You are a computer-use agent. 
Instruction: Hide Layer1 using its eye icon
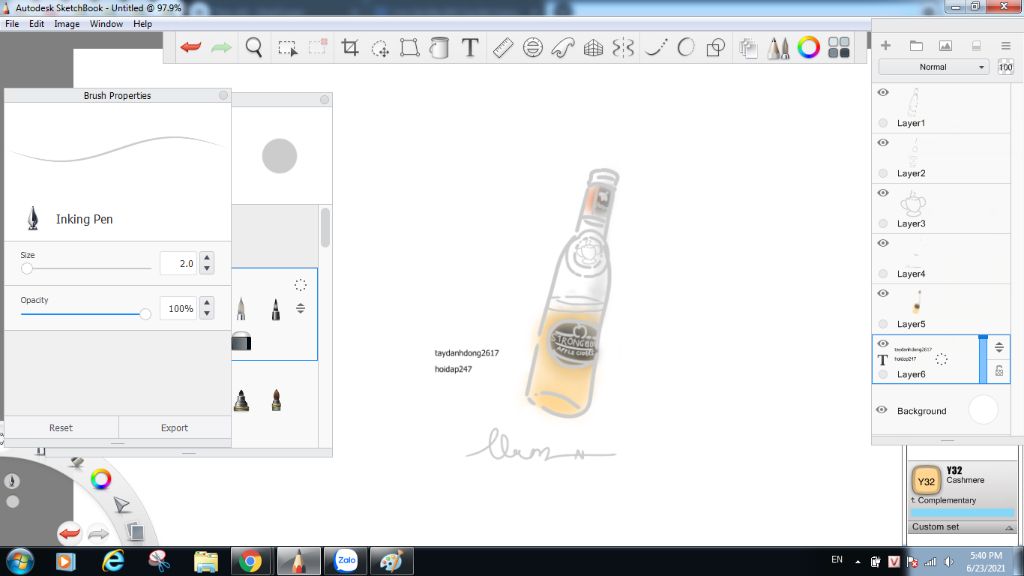(883, 93)
